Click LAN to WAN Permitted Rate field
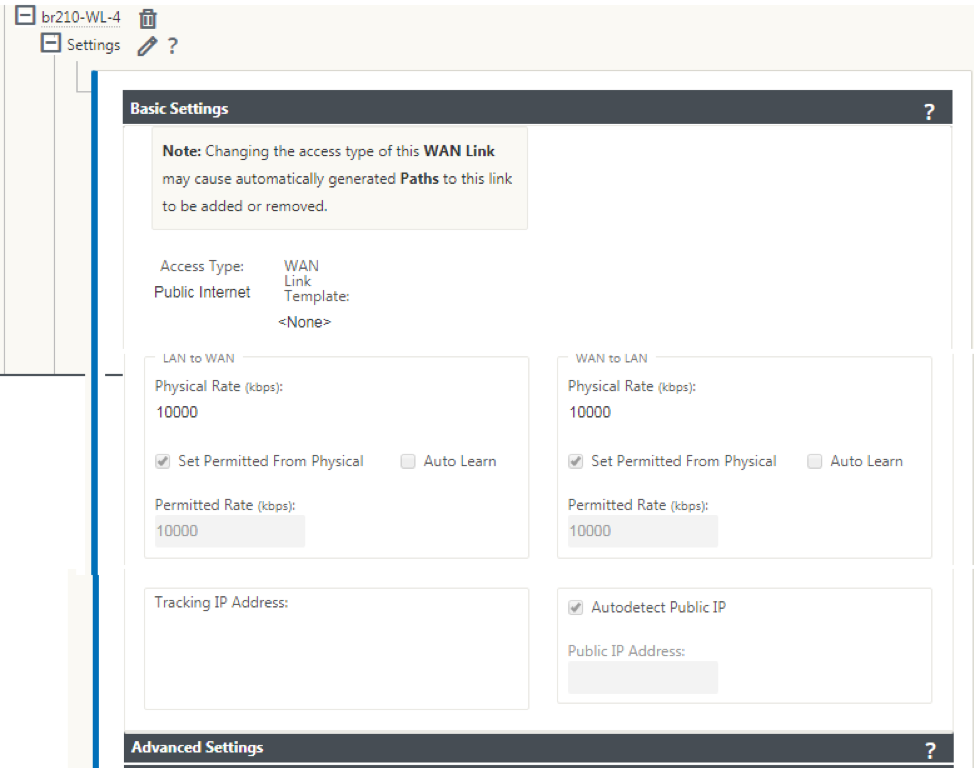The height and width of the screenshot is (768, 974). 230,531
